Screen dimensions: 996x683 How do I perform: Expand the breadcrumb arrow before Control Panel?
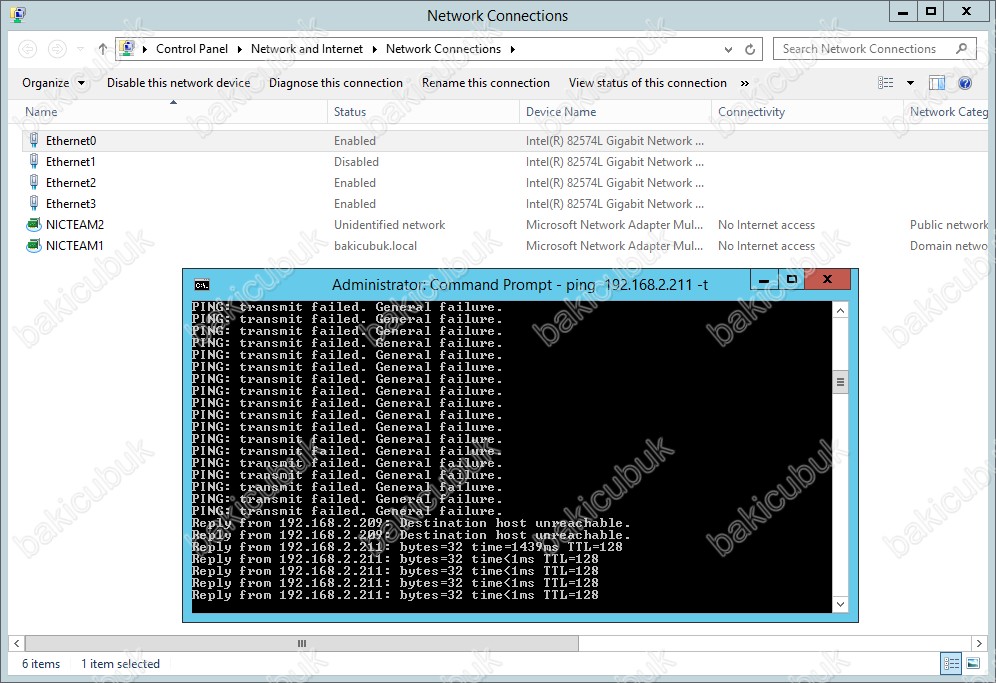[145, 49]
